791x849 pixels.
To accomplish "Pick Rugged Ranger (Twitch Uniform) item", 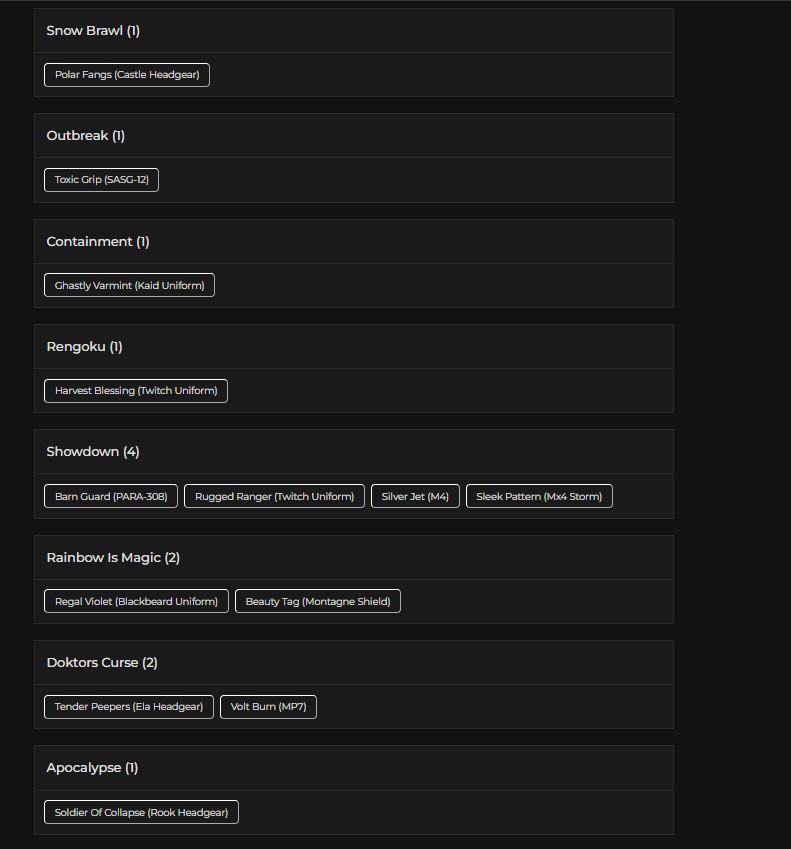I will (274, 496).
